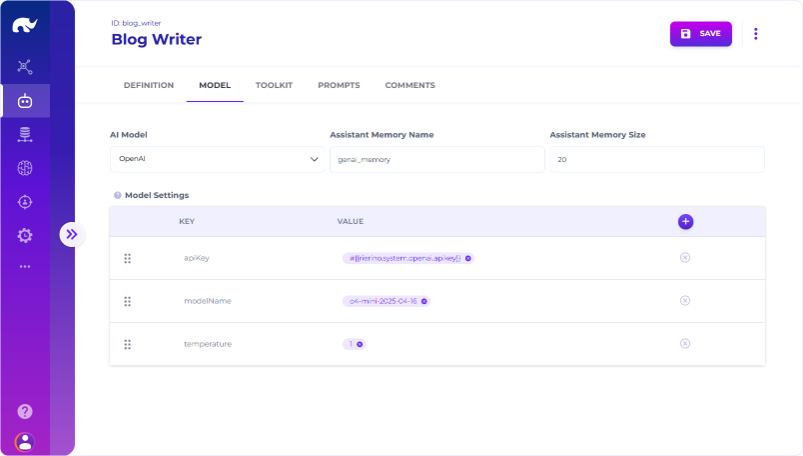The width and height of the screenshot is (803, 456).
Task: Open the vertical three-dot options menu
Action: point(755,34)
